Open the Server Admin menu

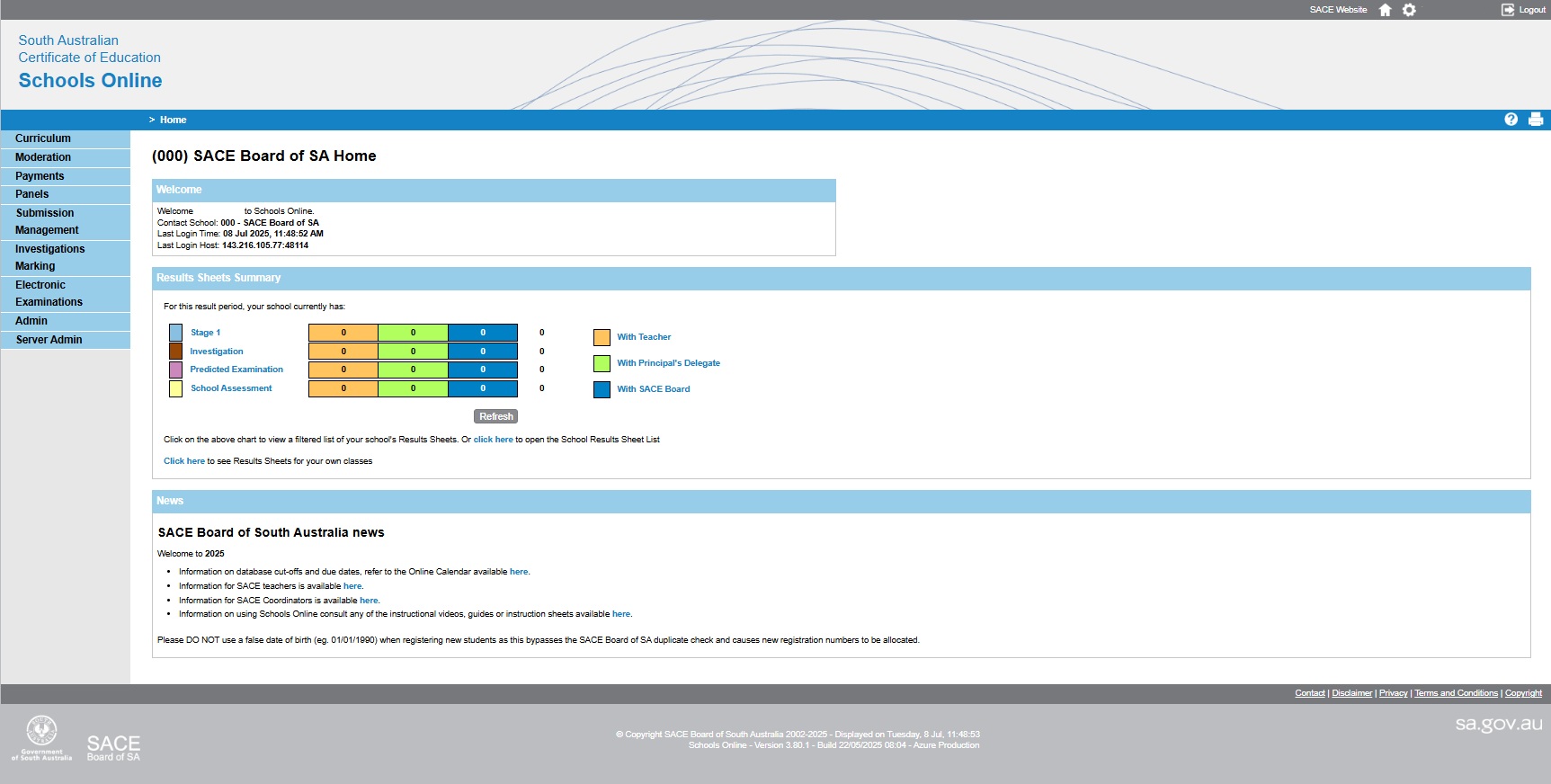click(66, 340)
